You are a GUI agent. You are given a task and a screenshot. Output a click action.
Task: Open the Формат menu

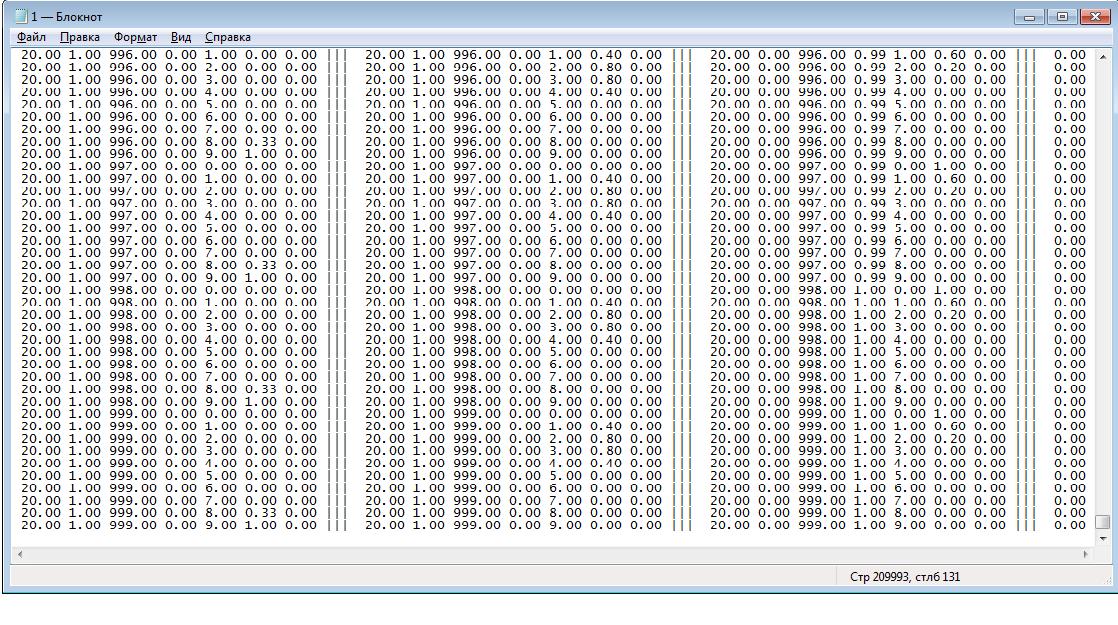click(135, 37)
